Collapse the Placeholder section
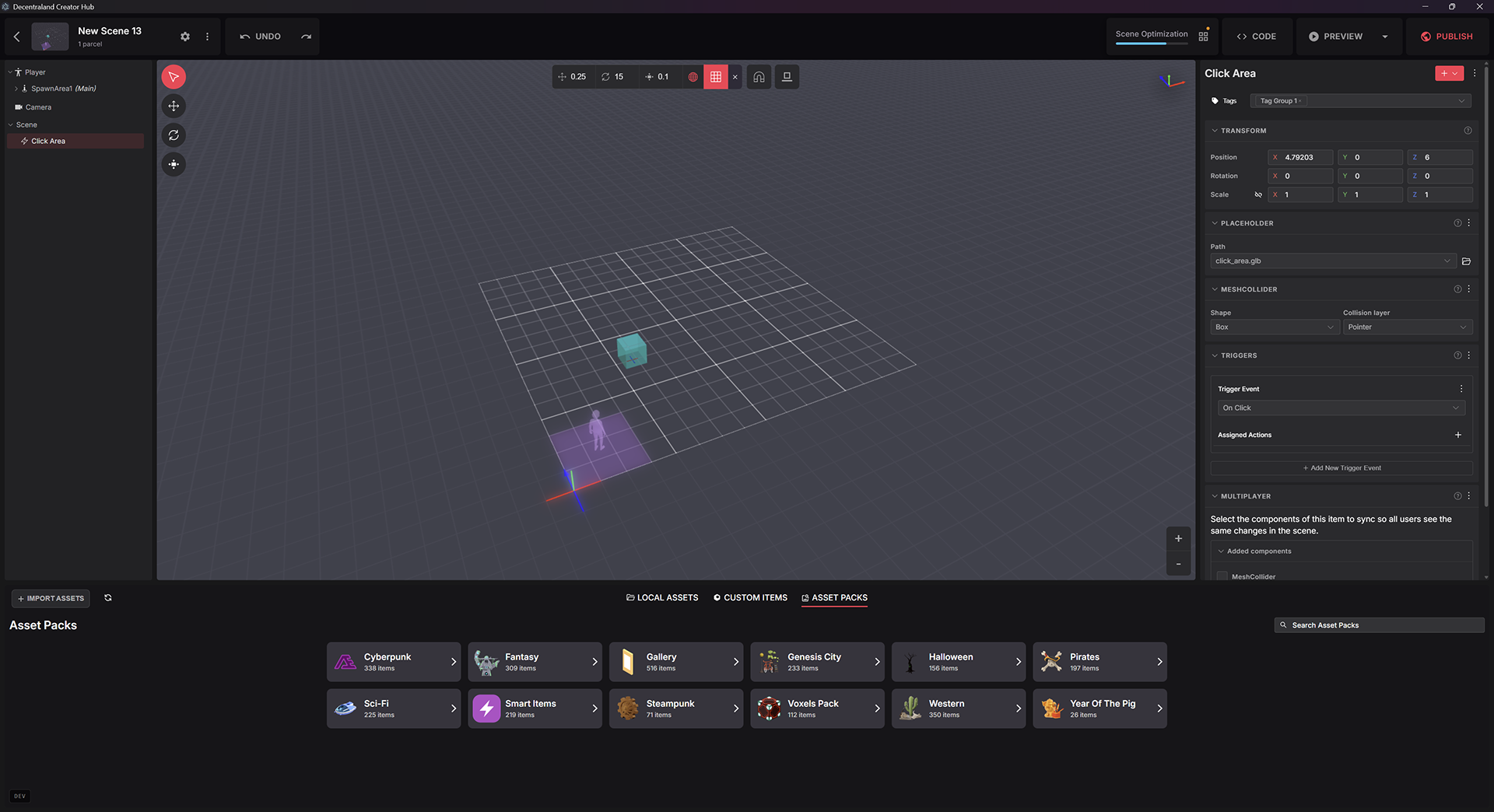The height and width of the screenshot is (812, 1494). (1215, 223)
